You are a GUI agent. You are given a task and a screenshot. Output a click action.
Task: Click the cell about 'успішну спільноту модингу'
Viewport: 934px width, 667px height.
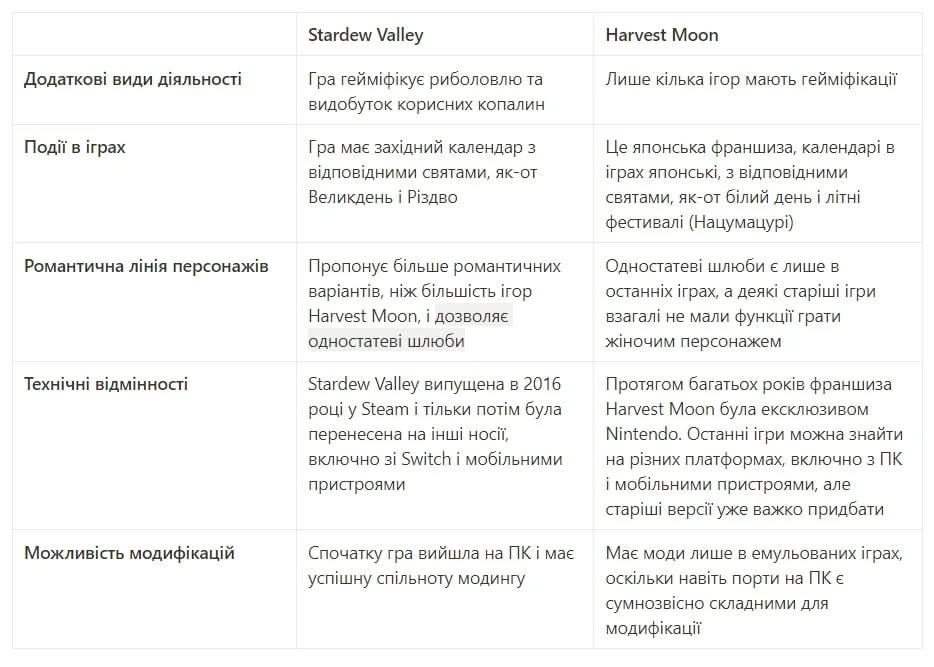tap(416, 578)
